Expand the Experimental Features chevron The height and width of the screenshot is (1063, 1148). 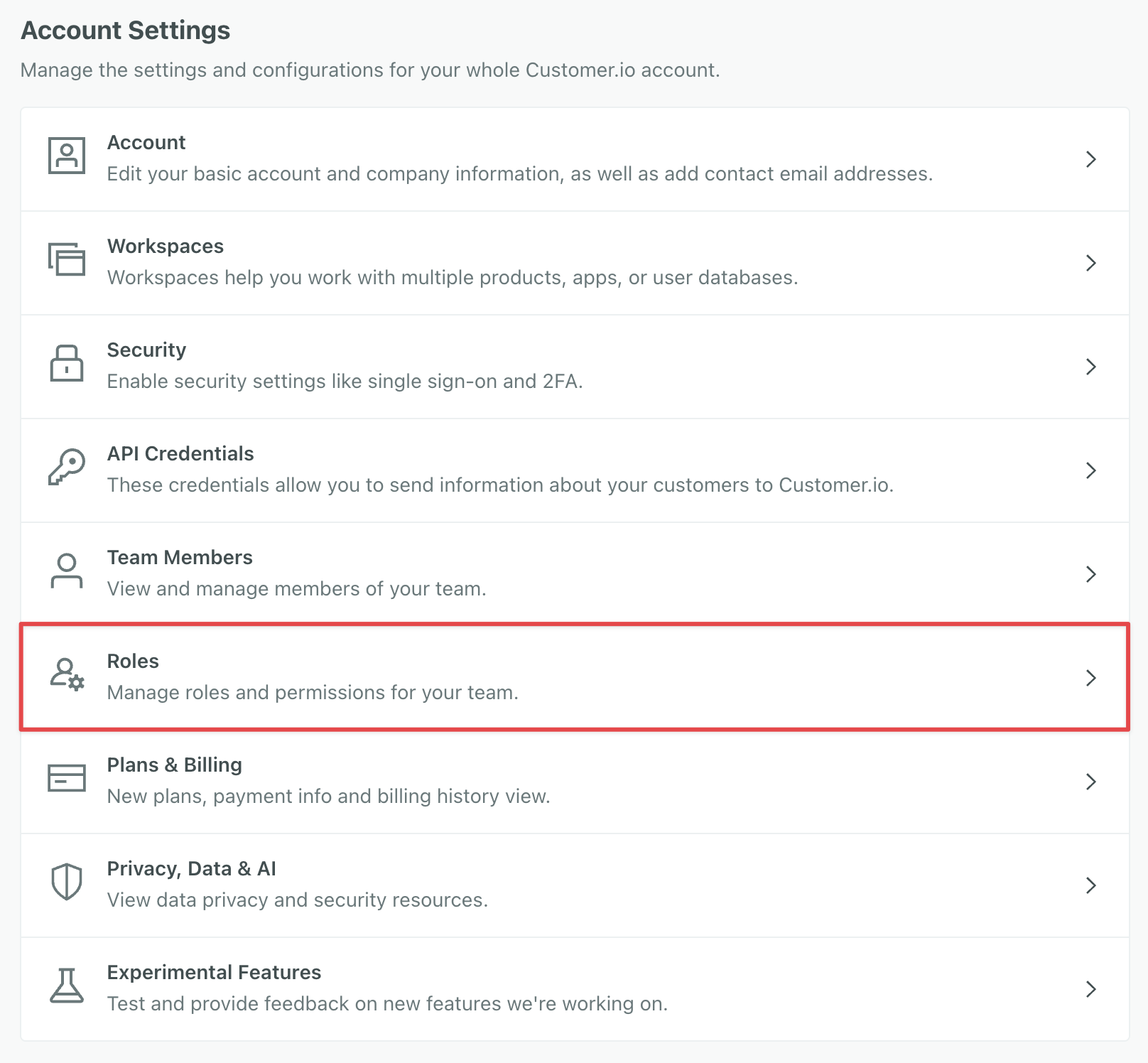pos(1092,988)
